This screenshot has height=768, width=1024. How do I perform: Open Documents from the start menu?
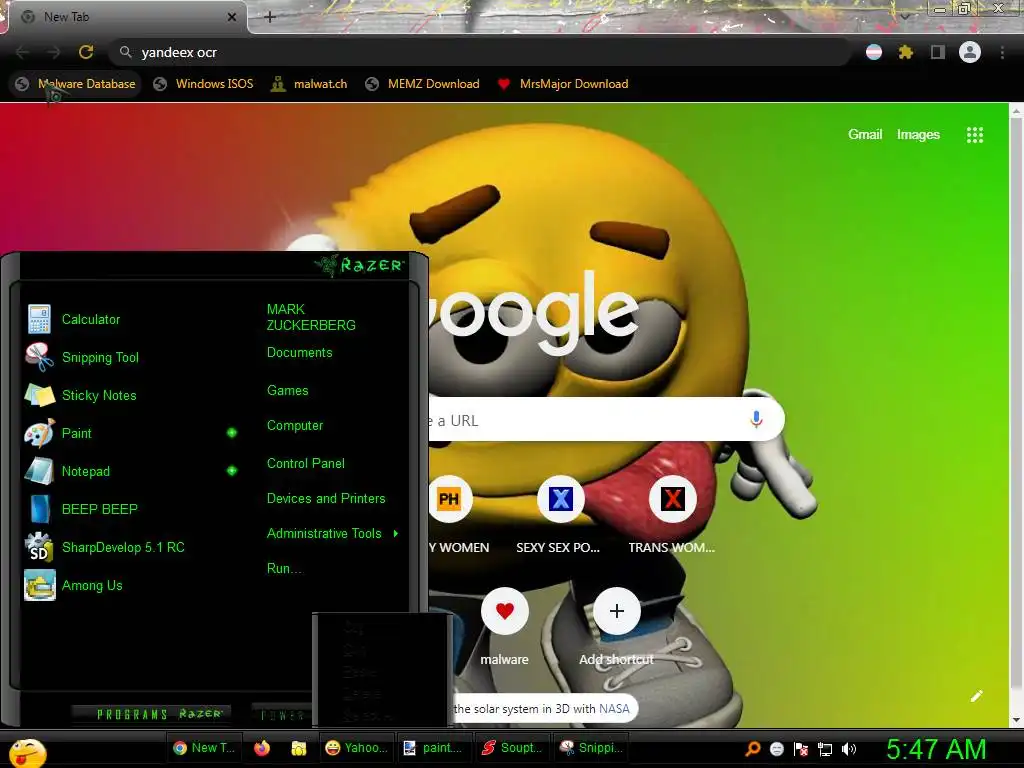300,353
